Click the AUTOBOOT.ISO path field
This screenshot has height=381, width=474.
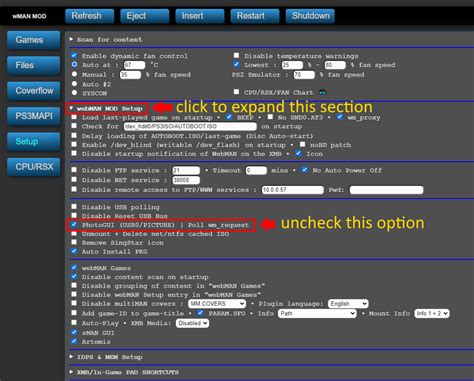tap(190, 127)
